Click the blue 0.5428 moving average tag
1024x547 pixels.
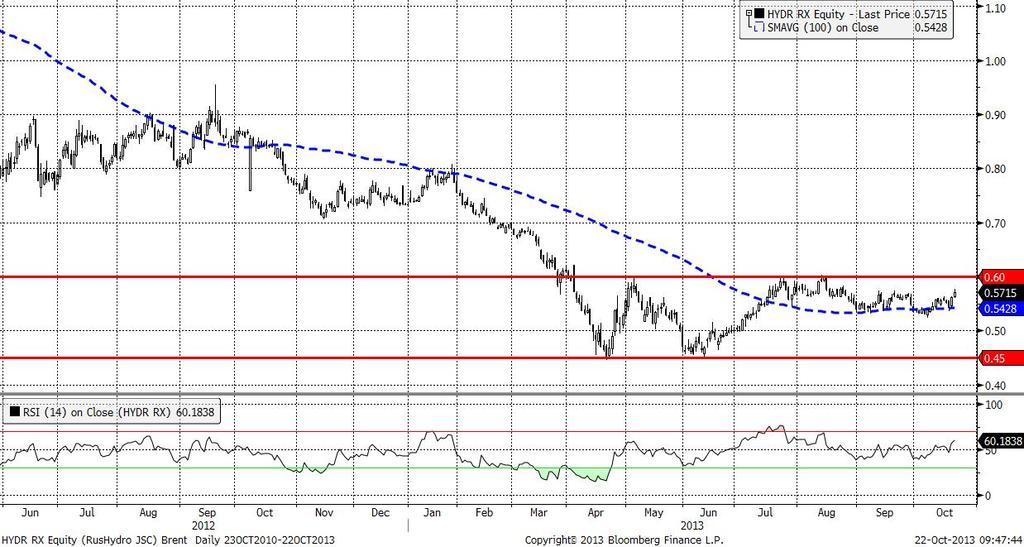tap(1001, 308)
